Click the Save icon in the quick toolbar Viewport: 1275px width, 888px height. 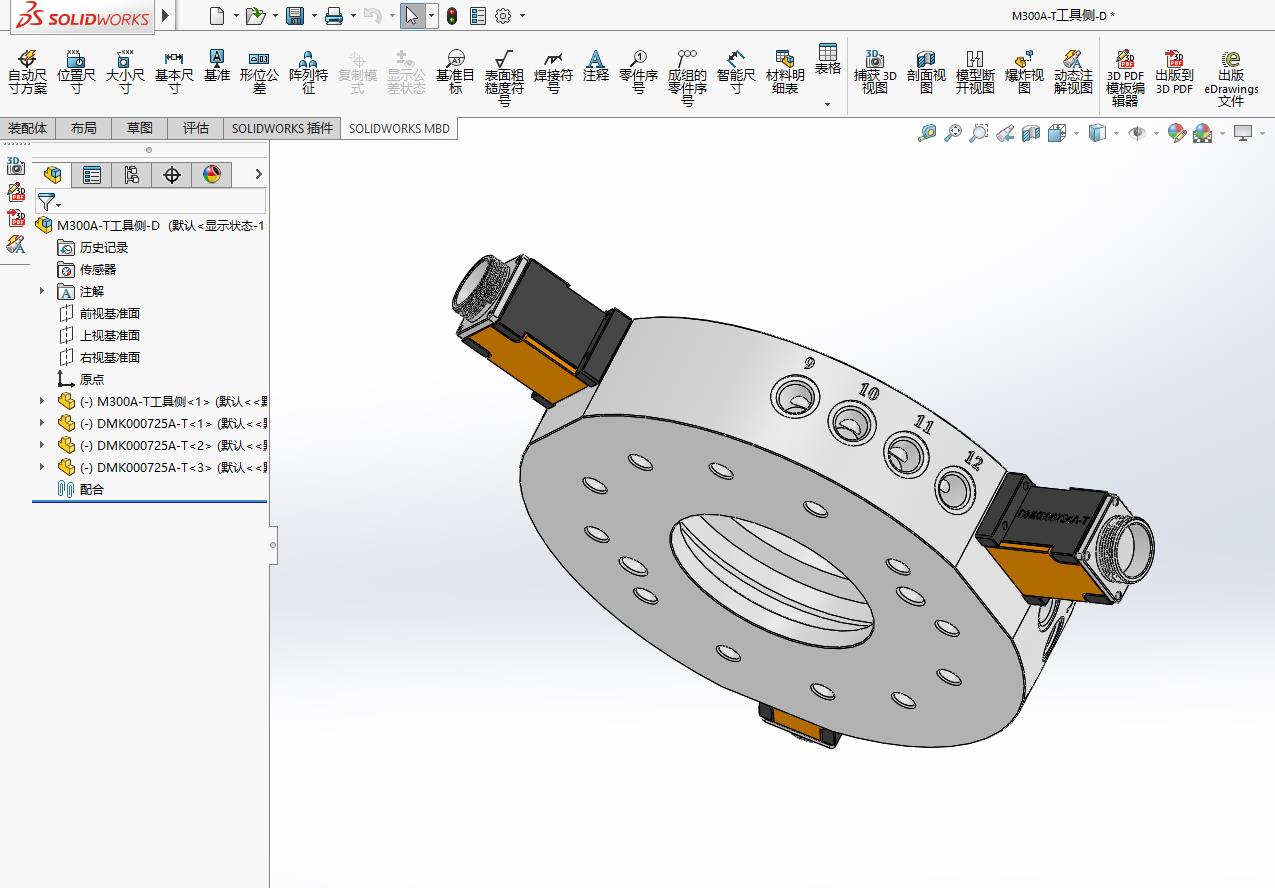point(295,15)
